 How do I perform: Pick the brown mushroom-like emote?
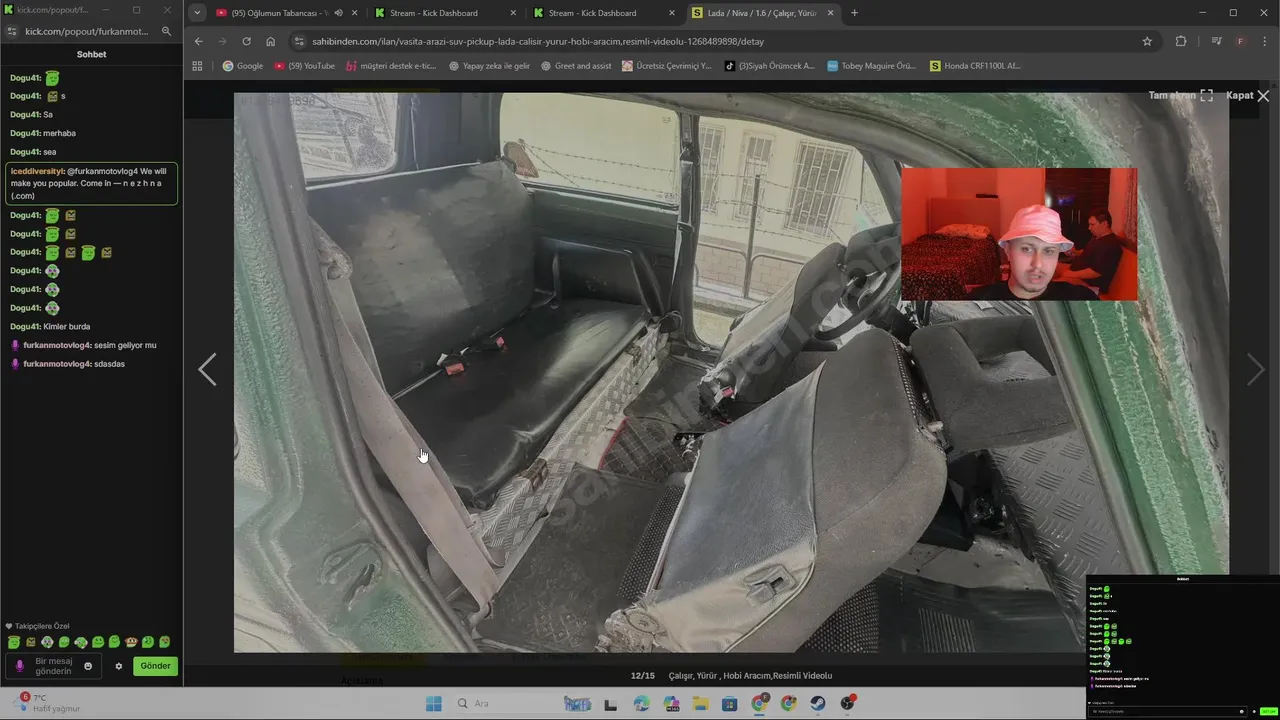coord(131,642)
